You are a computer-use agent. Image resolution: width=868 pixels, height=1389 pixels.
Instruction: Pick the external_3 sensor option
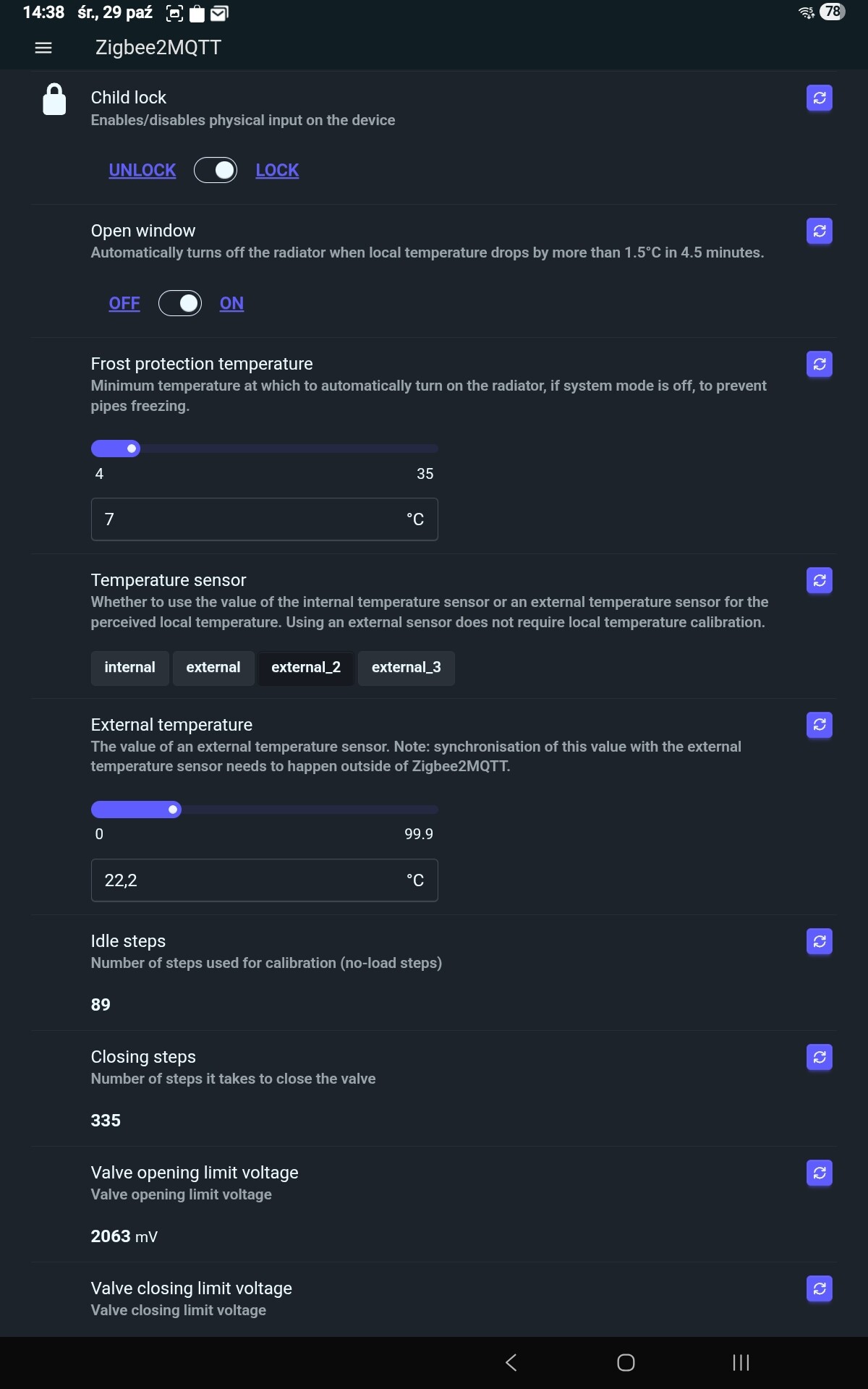pyautogui.click(x=406, y=668)
